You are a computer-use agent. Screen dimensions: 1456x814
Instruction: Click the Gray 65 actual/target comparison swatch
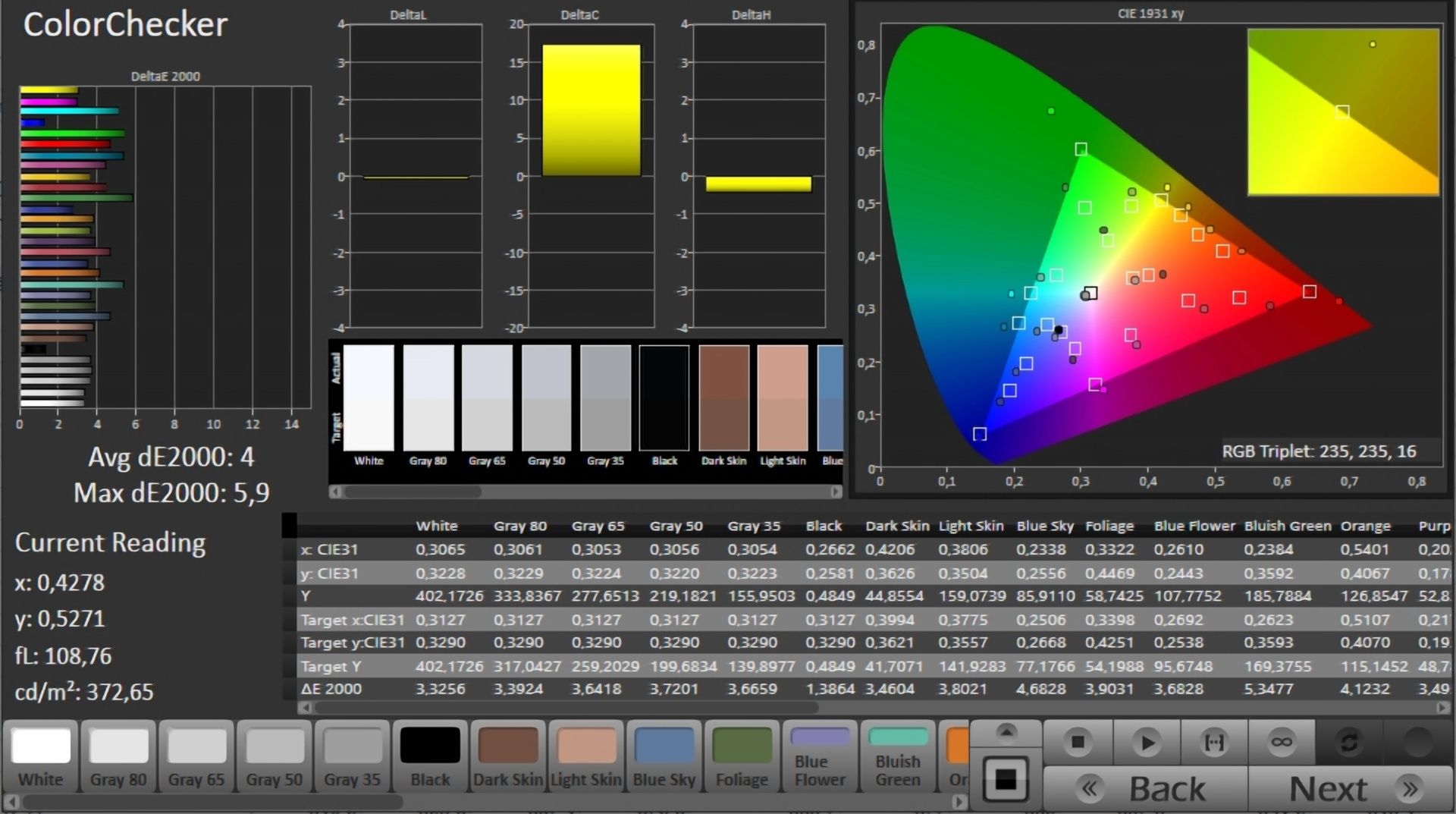[x=487, y=398]
